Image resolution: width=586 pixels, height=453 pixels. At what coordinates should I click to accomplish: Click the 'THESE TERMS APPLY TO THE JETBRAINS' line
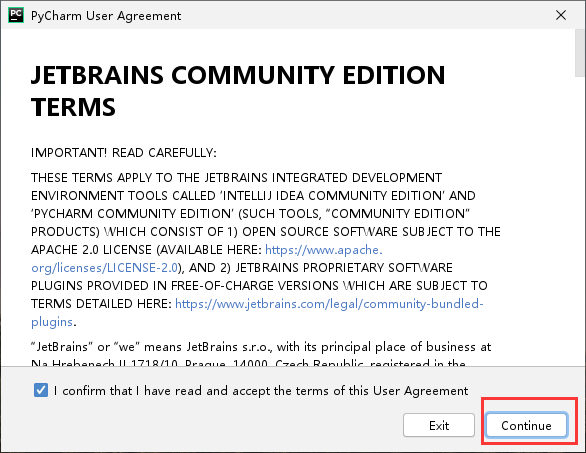click(237, 178)
